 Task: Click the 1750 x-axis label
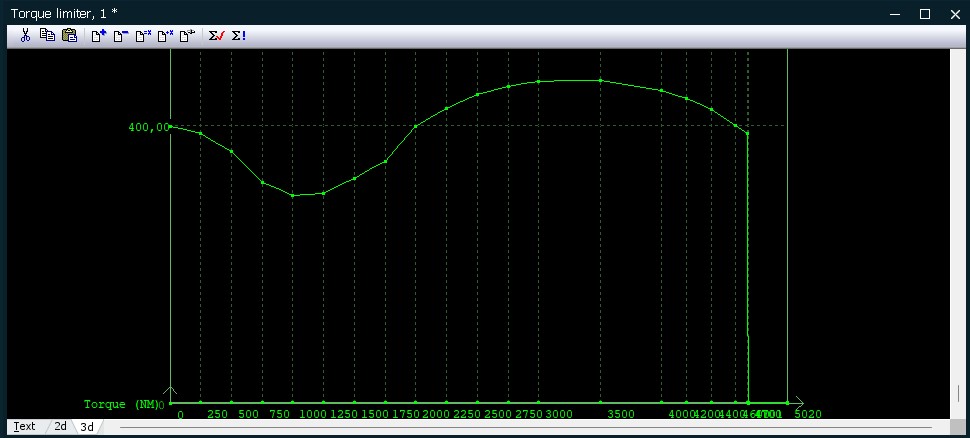[405, 414]
